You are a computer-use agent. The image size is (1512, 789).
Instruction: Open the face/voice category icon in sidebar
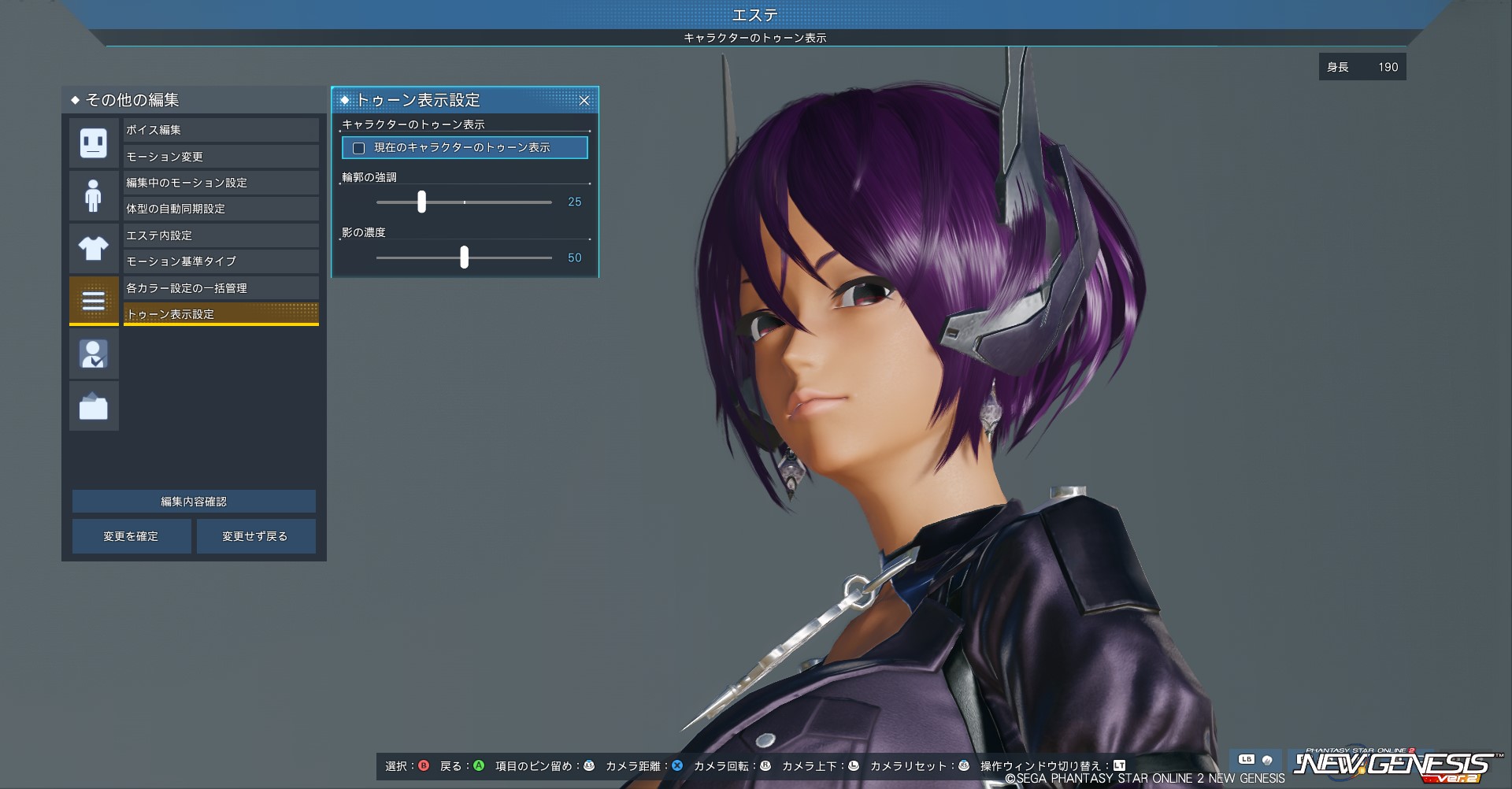click(x=94, y=143)
